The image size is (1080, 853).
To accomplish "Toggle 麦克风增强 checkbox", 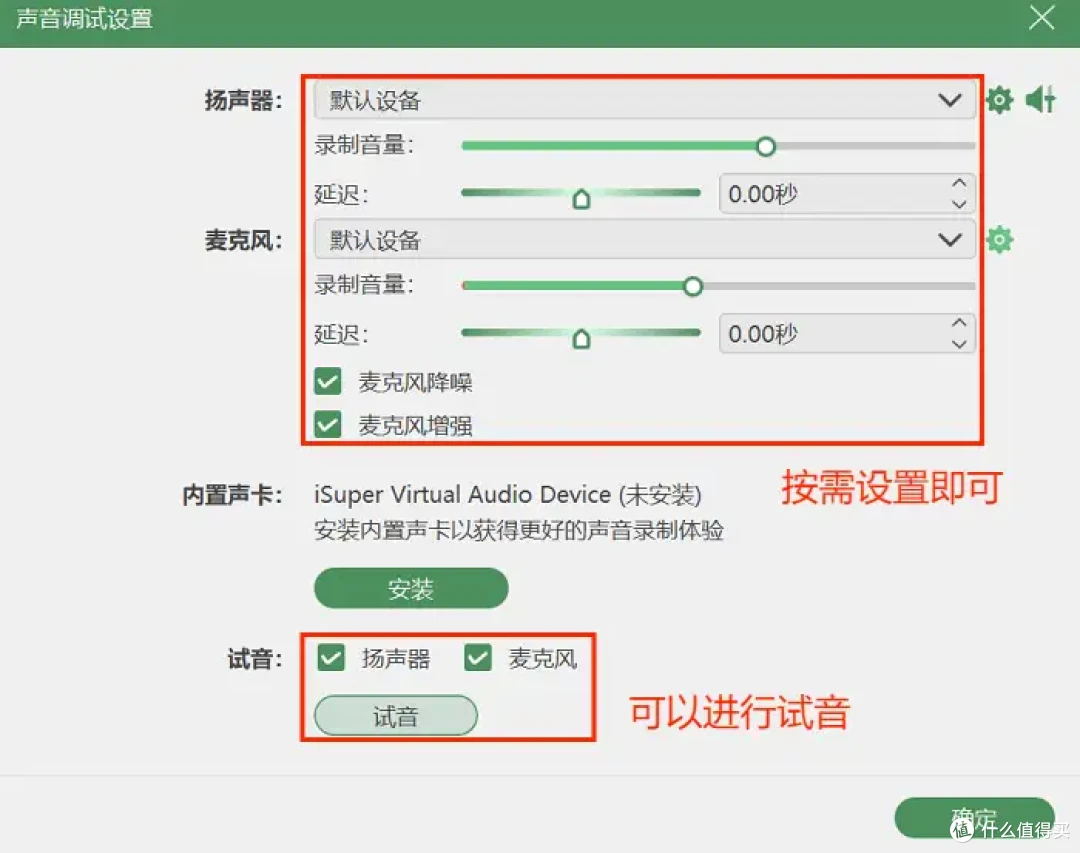I will click(328, 425).
